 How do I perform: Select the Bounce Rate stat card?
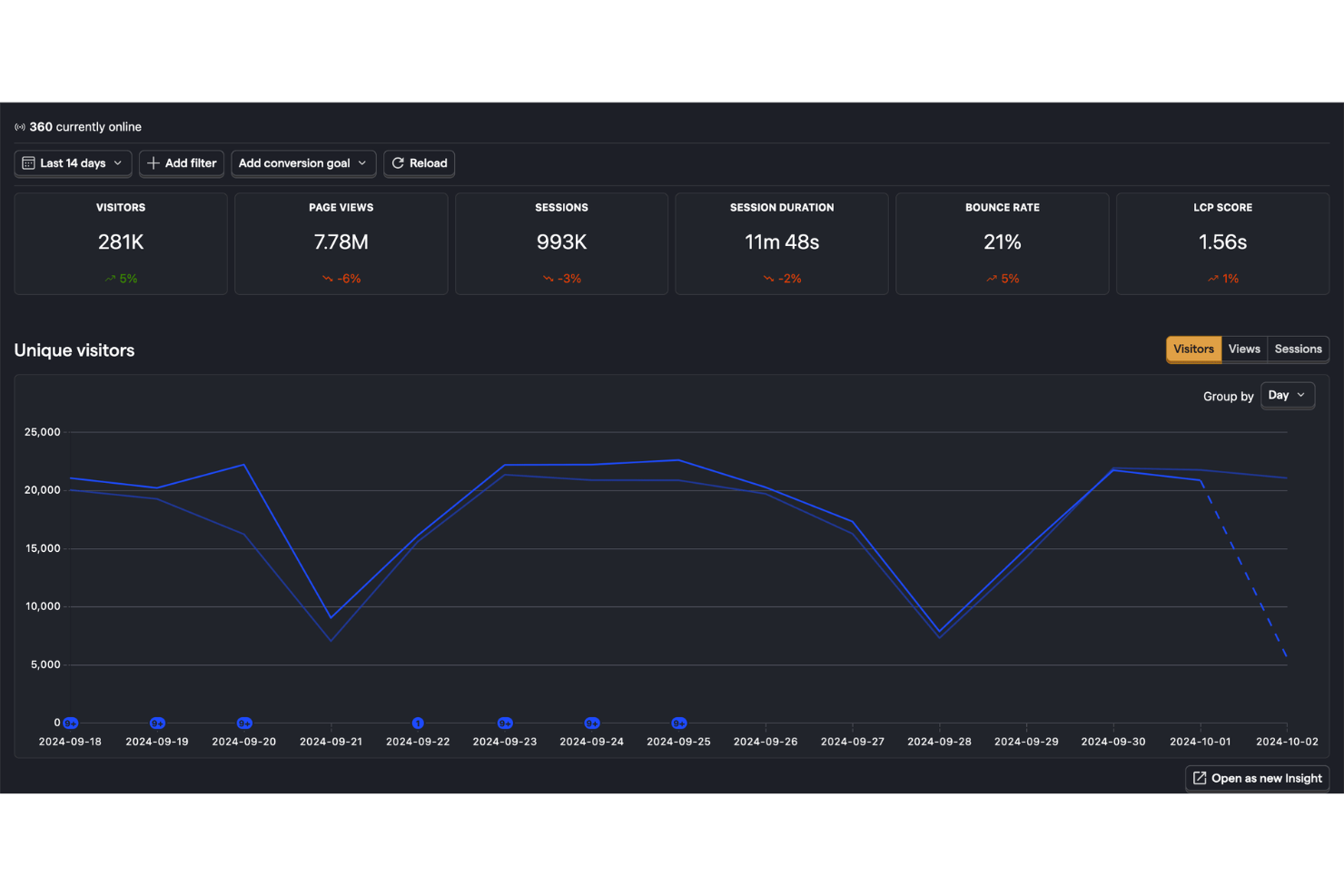[1002, 243]
